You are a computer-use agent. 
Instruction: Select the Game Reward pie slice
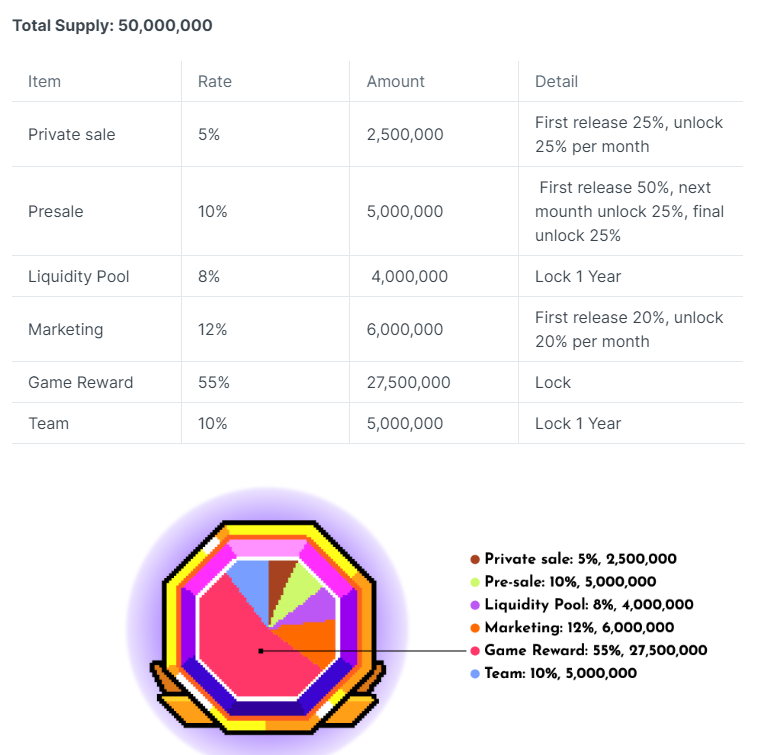click(x=243, y=651)
